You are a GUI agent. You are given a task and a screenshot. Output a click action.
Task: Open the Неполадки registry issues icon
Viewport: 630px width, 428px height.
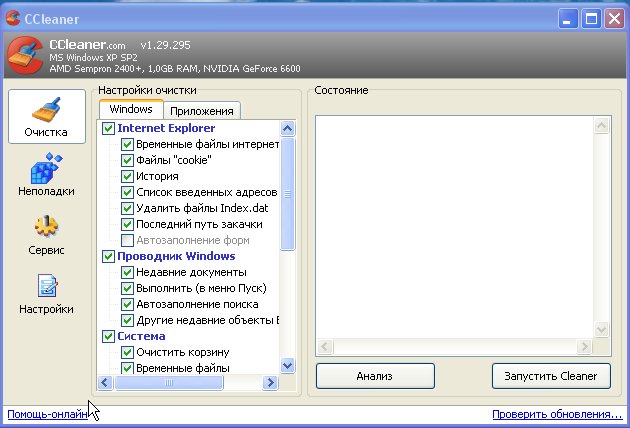point(47,174)
